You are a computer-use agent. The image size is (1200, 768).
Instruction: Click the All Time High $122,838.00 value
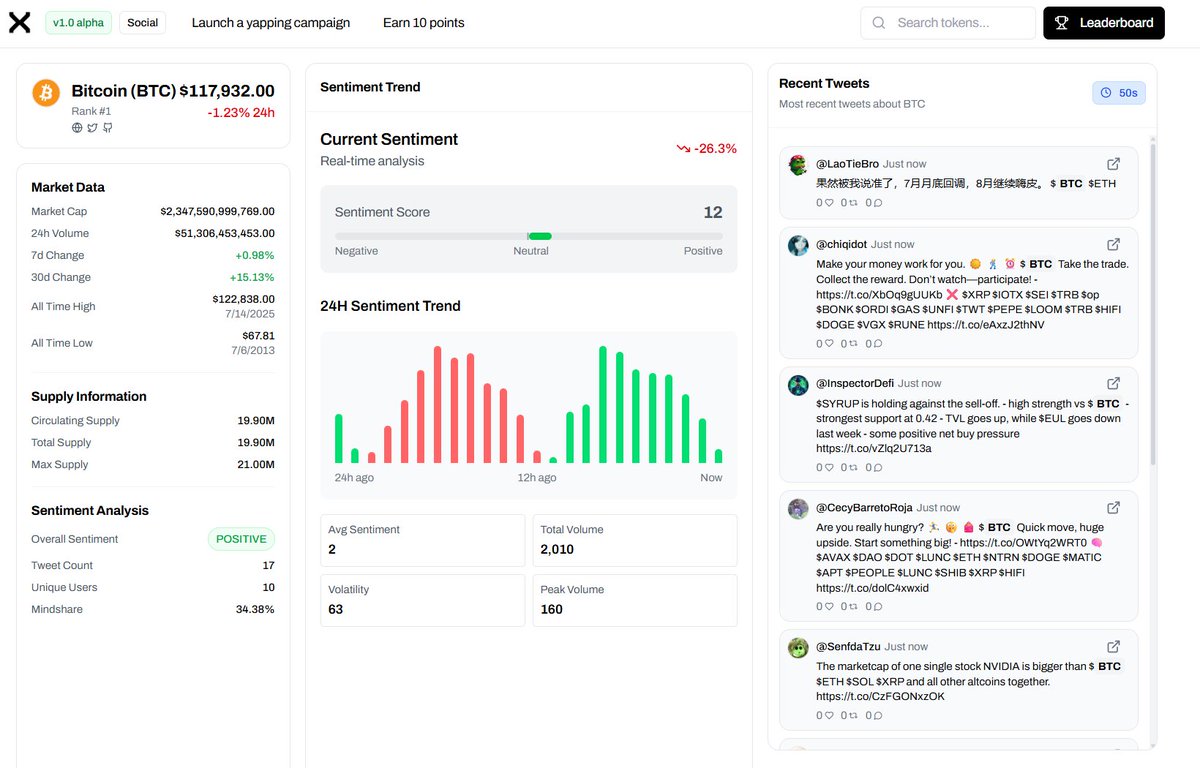(243, 299)
